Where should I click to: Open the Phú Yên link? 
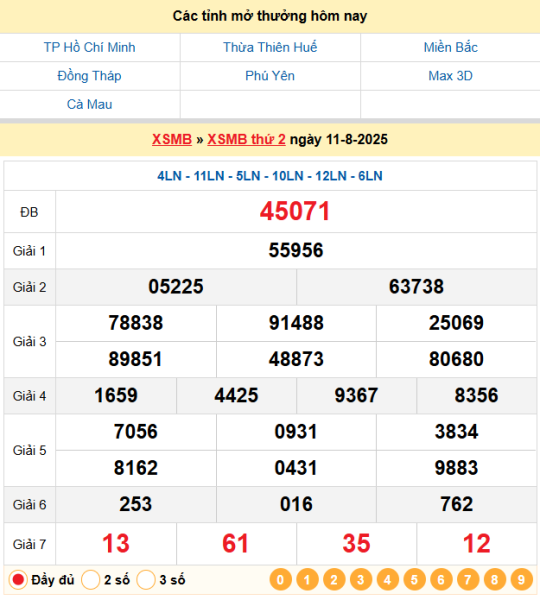[x=270, y=76]
